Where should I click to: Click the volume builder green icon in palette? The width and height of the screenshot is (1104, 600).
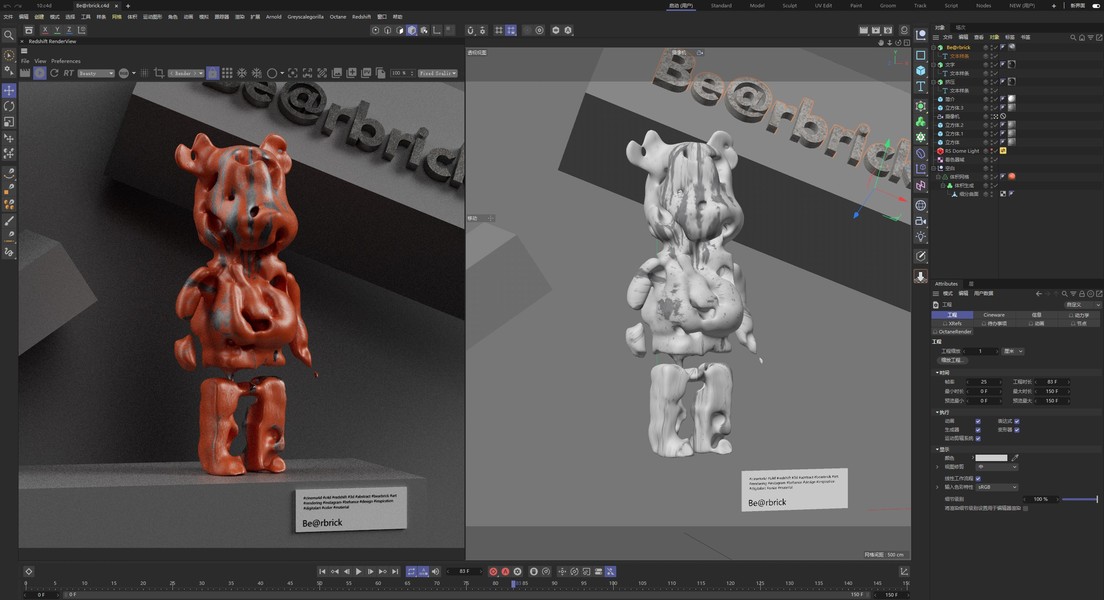coord(921,122)
